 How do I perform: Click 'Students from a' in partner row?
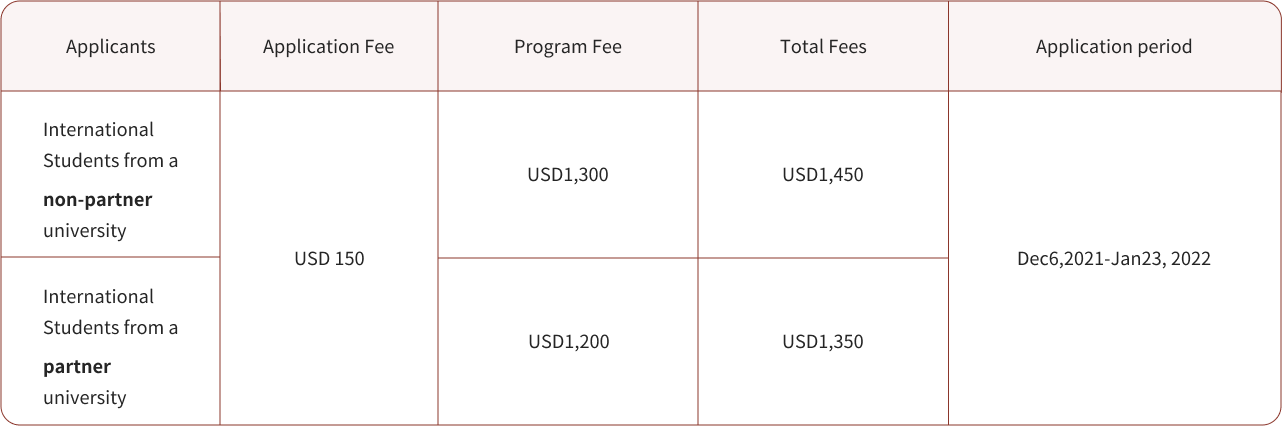point(111,328)
